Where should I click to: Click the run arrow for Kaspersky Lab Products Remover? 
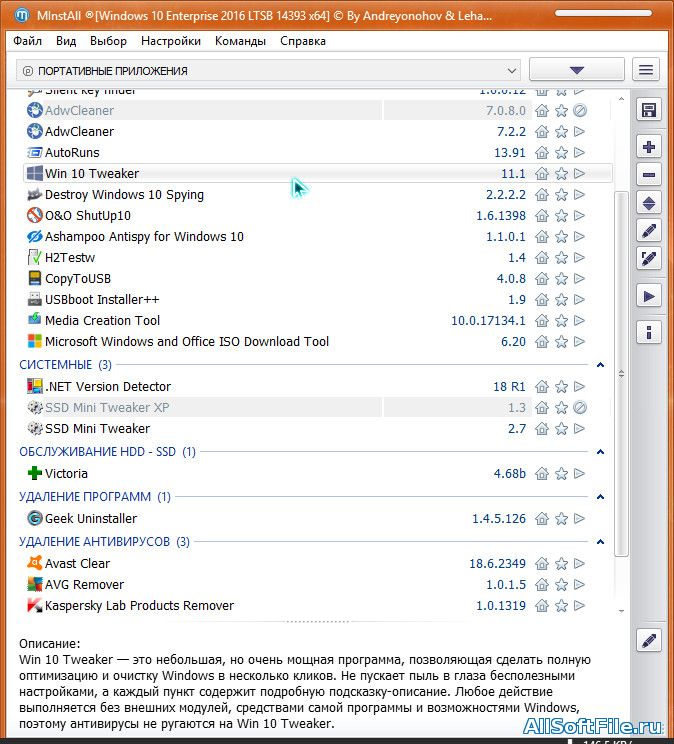click(579, 605)
